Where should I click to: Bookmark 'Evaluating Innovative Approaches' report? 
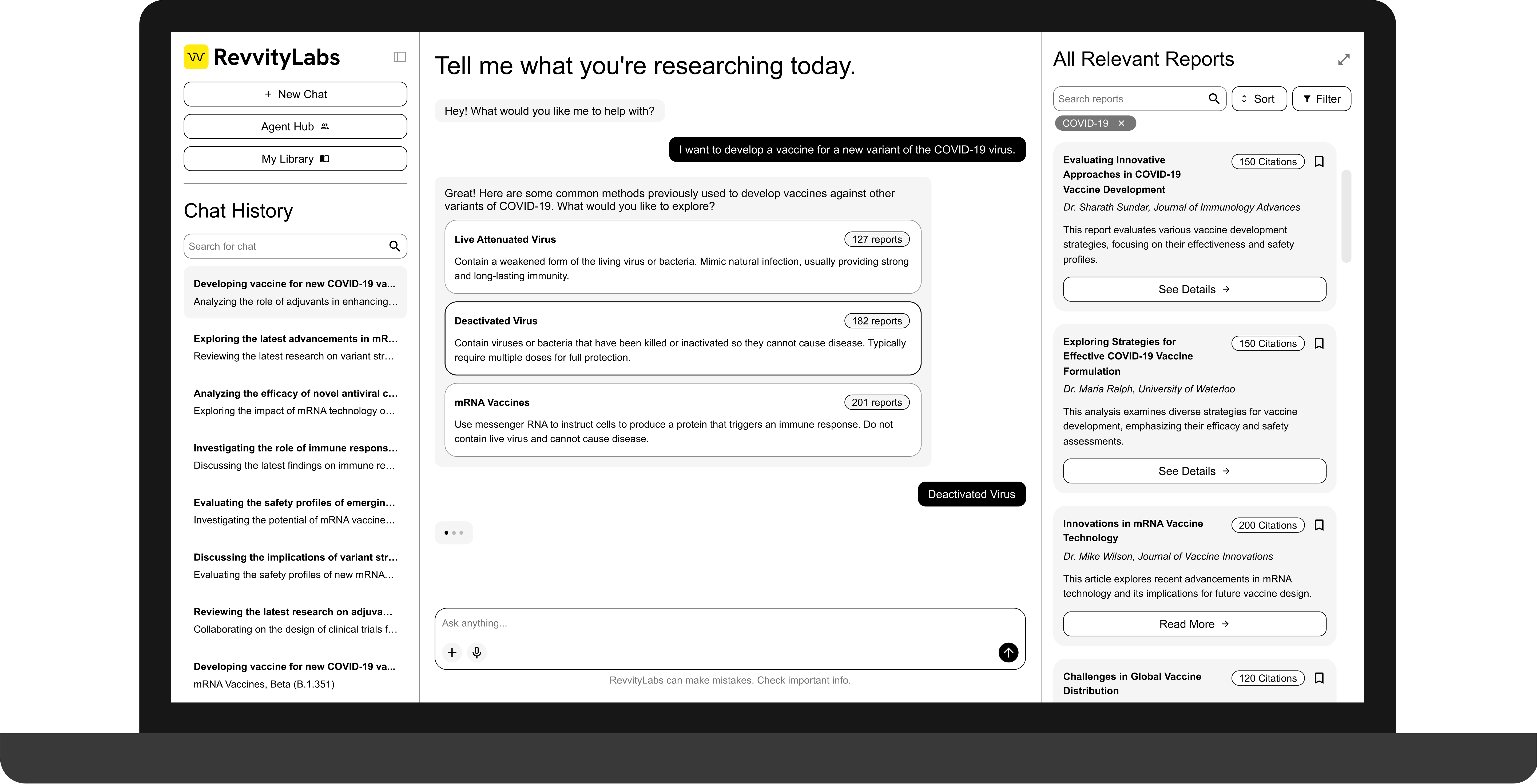pos(1319,162)
